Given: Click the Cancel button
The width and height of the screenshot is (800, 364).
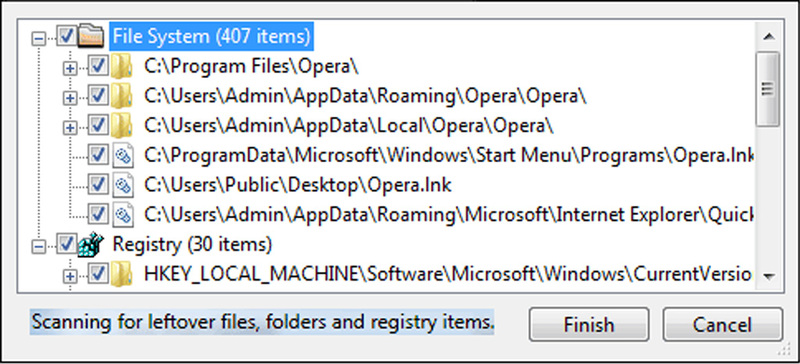Looking at the screenshot, I should (x=722, y=324).
